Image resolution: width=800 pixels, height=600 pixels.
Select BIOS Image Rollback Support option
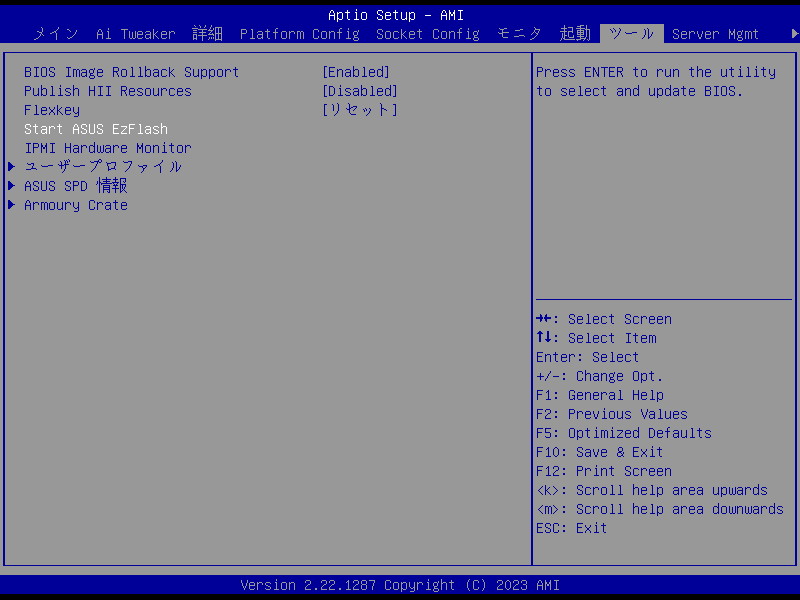[132, 72]
